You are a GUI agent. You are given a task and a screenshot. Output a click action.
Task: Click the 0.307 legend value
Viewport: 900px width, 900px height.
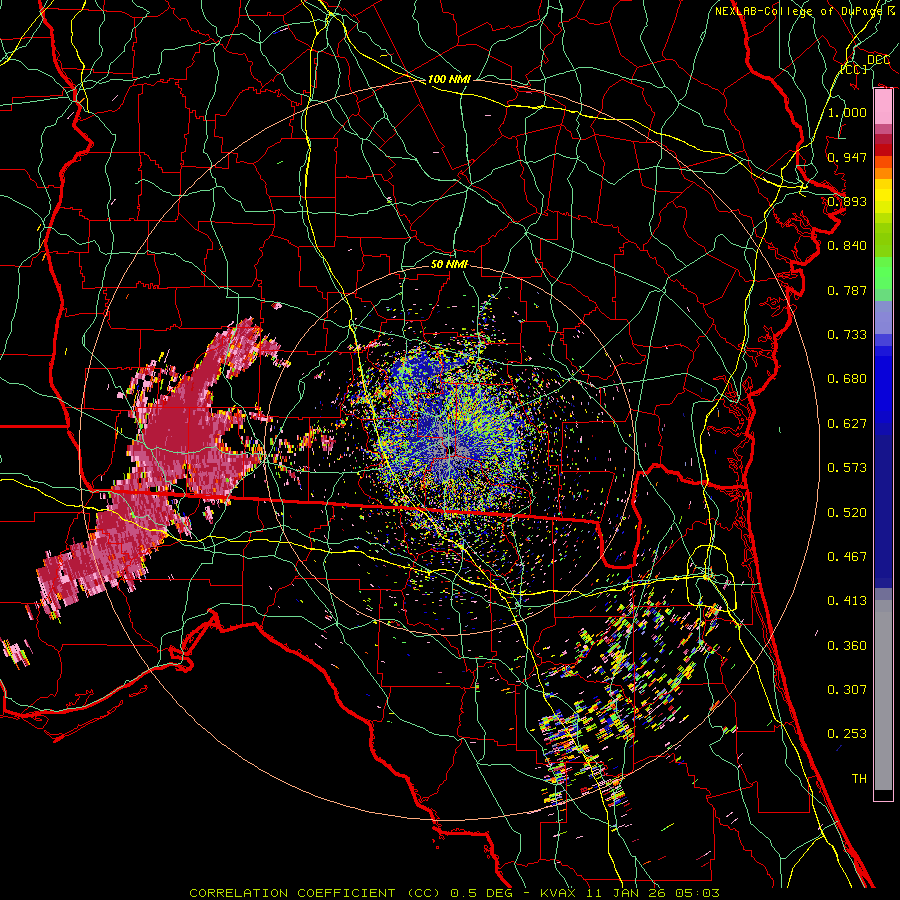pyautogui.click(x=847, y=690)
